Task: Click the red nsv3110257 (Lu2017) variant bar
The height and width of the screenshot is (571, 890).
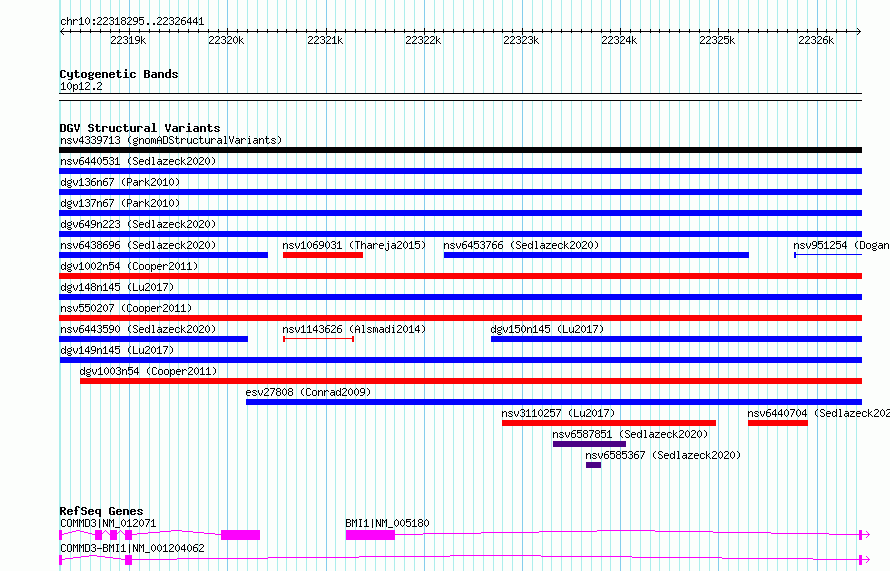Action: [609, 423]
